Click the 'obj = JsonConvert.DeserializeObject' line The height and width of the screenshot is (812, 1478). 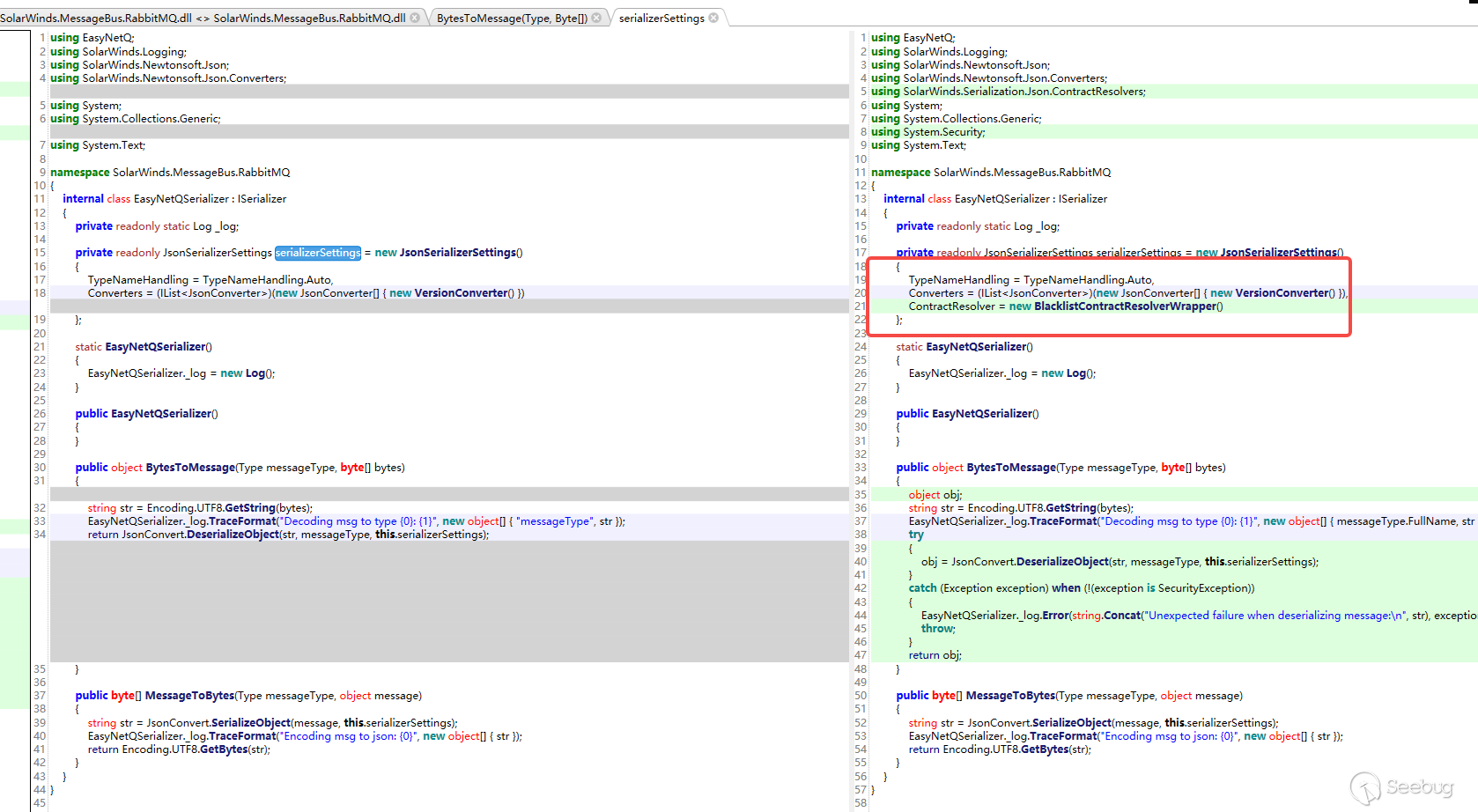tap(1120, 562)
